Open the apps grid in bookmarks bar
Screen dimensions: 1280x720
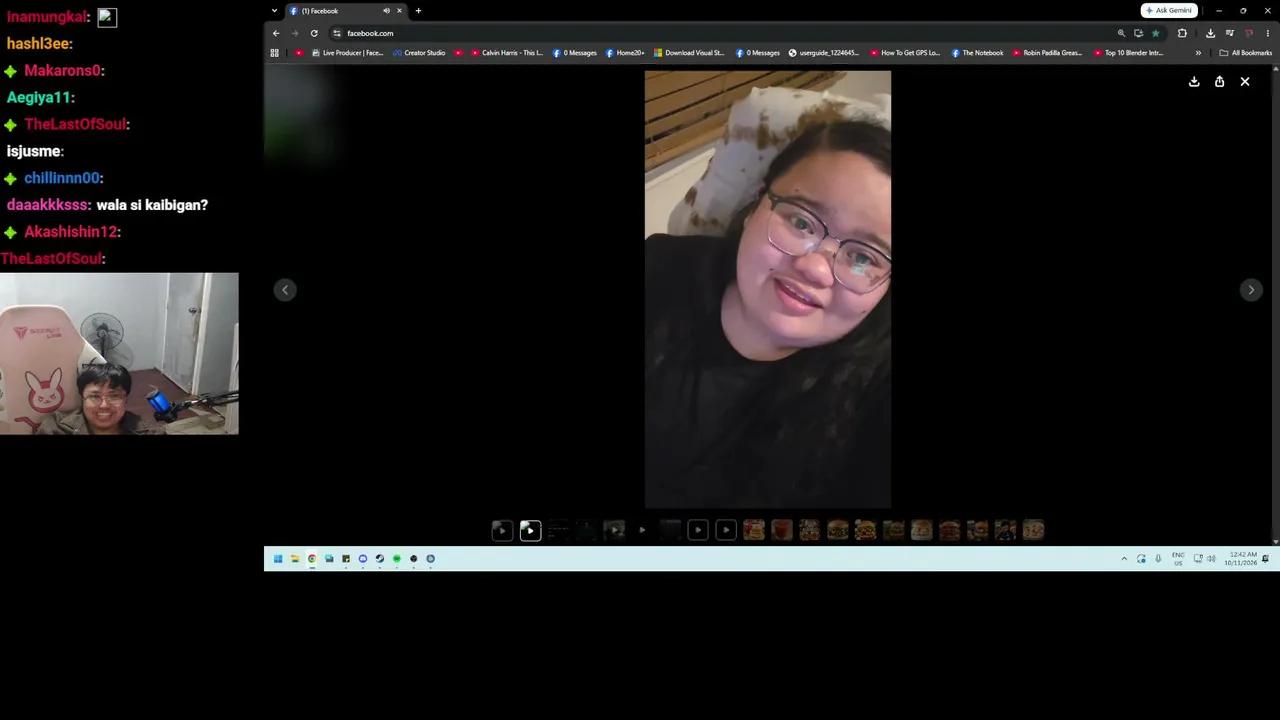point(274,53)
